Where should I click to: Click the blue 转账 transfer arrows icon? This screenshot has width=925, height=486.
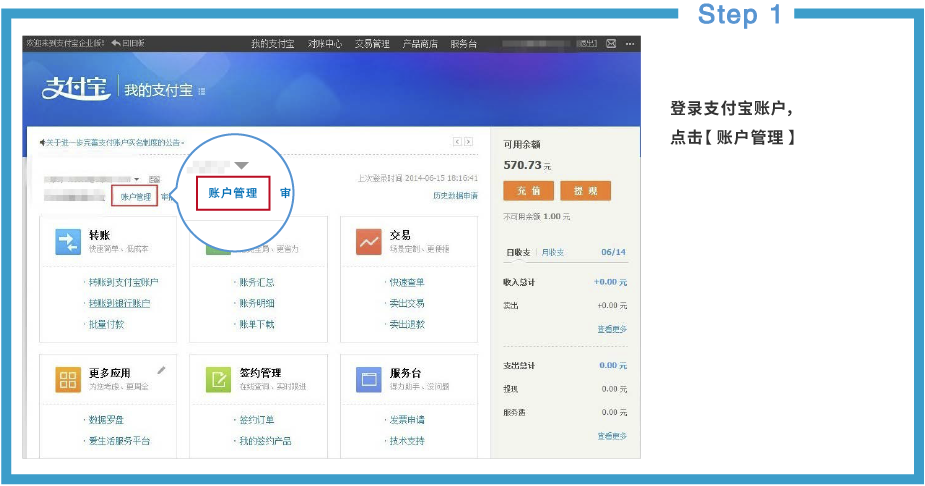[x=68, y=242]
